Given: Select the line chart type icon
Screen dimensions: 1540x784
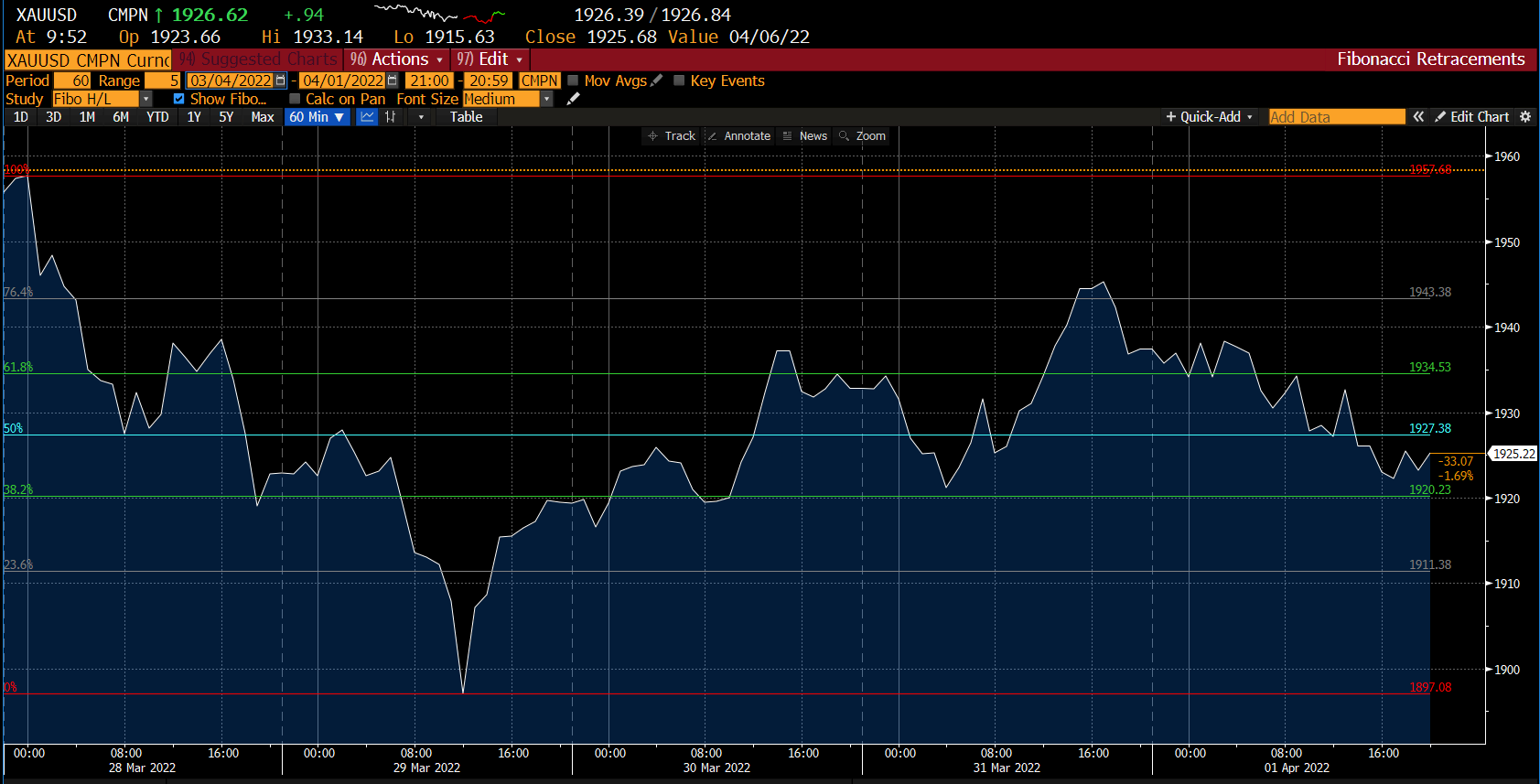Looking at the screenshot, I should [367, 117].
